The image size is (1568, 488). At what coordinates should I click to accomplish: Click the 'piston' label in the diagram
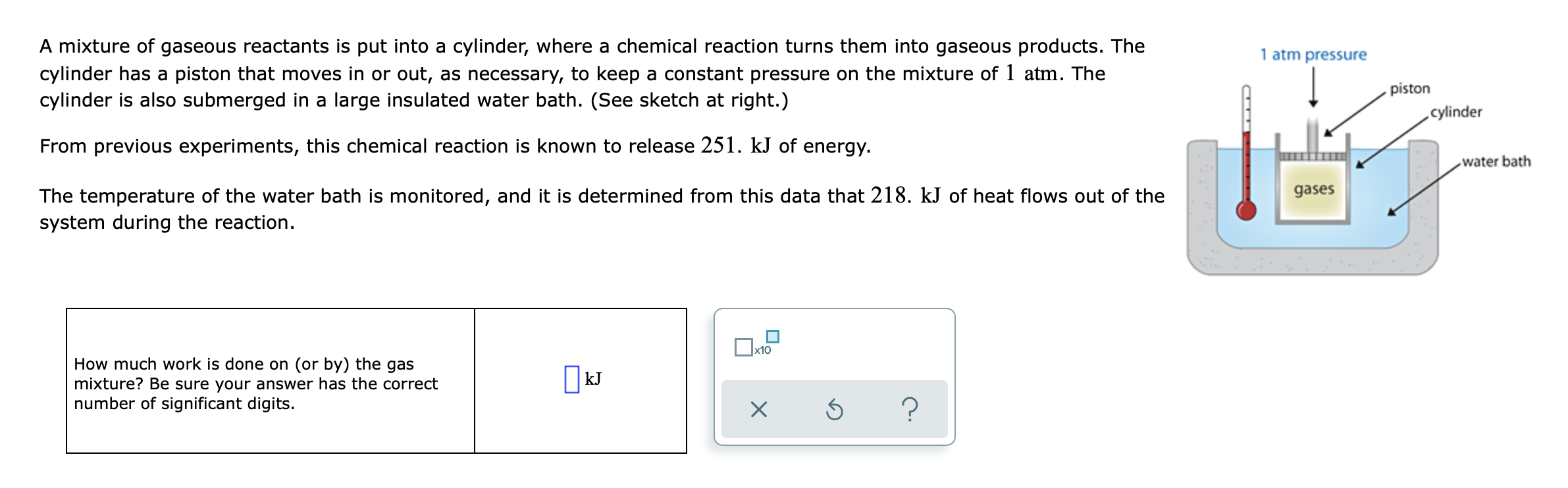(x=1410, y=88)
